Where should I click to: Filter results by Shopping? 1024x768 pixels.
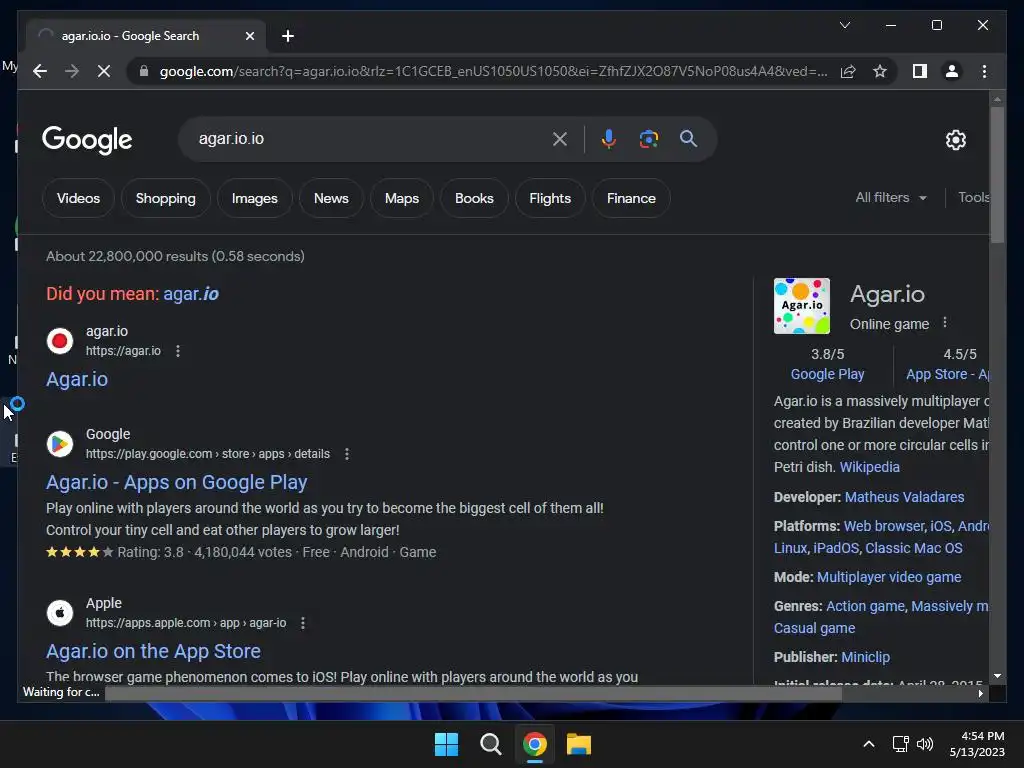(165, 199)
